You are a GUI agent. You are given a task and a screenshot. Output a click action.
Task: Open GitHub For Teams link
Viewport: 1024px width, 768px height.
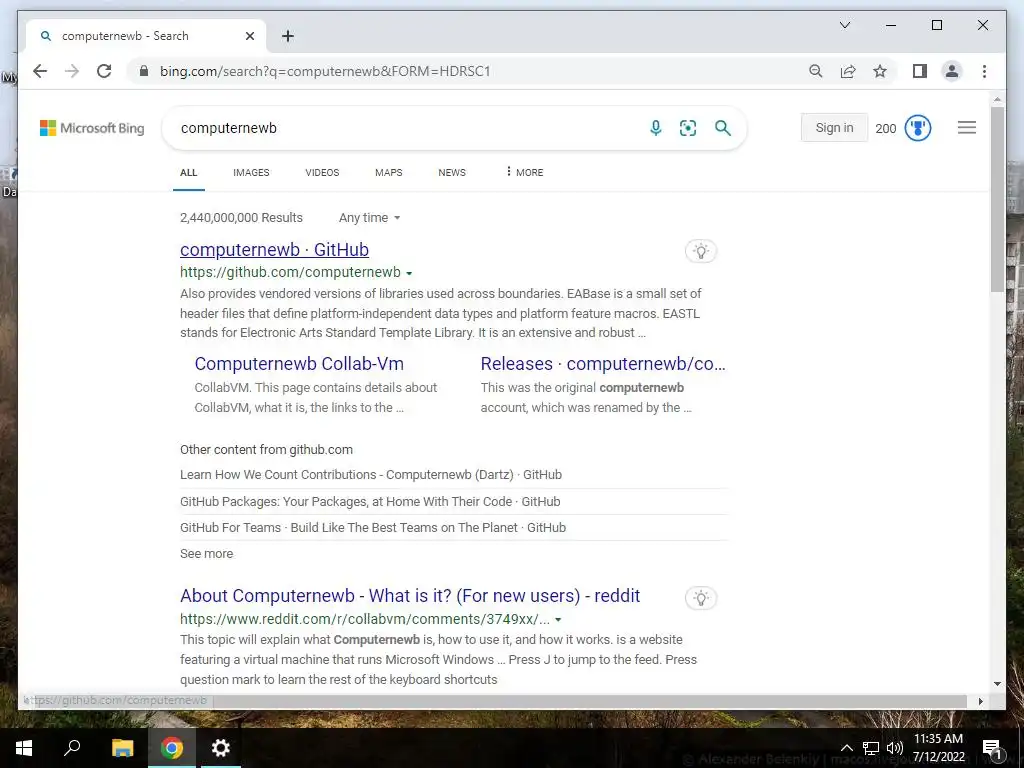click(x=373, y=528)
